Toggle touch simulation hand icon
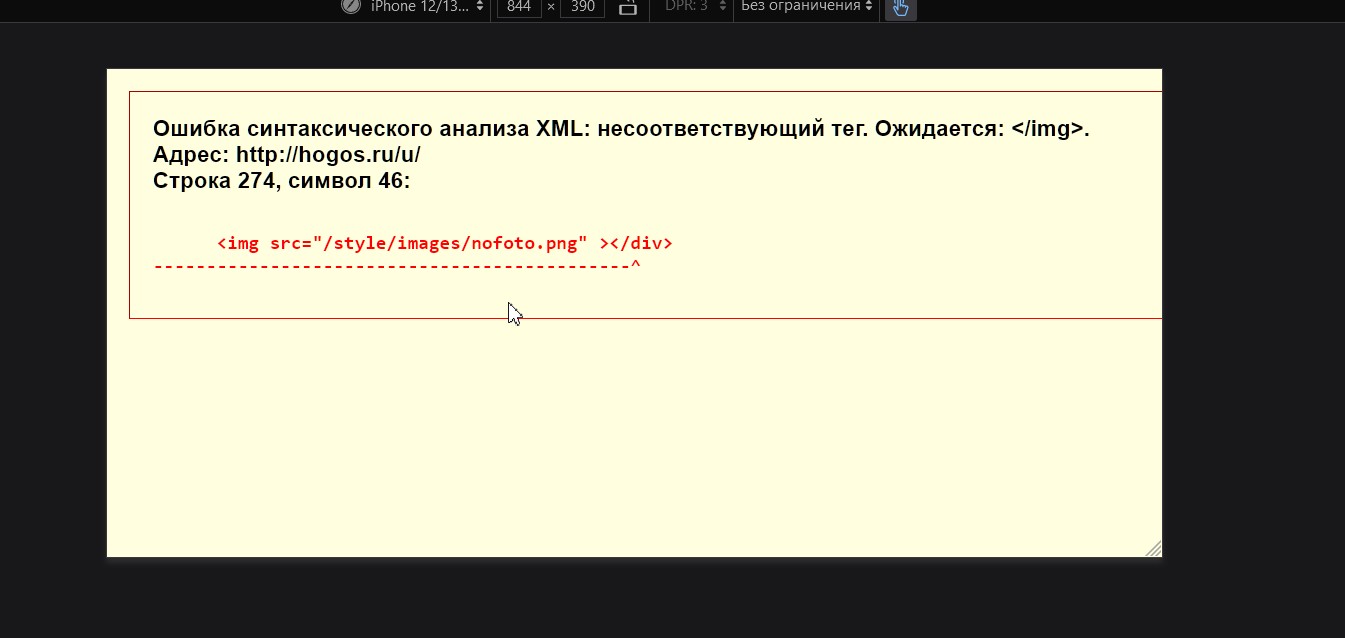Viewport: 1345px width, 638px height. [900, 8]
